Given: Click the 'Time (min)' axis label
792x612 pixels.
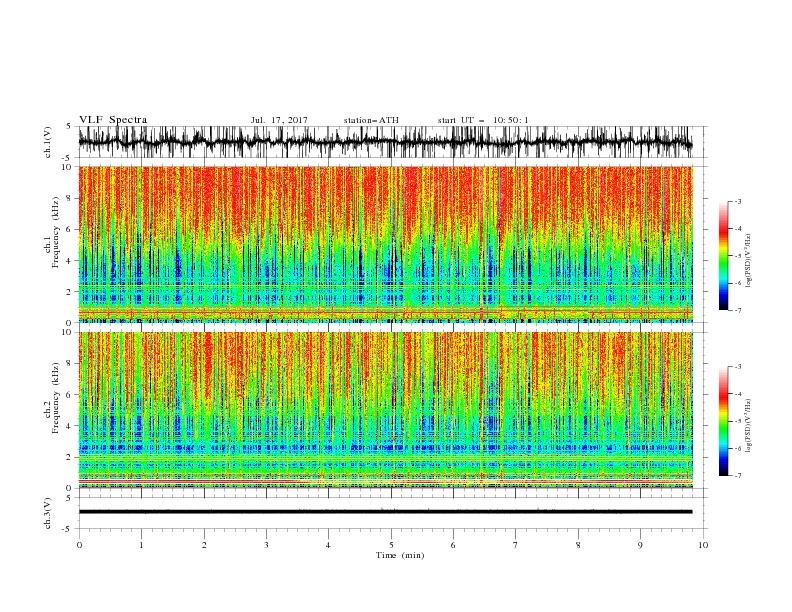Looking at the screenshot, I should 400,555.
